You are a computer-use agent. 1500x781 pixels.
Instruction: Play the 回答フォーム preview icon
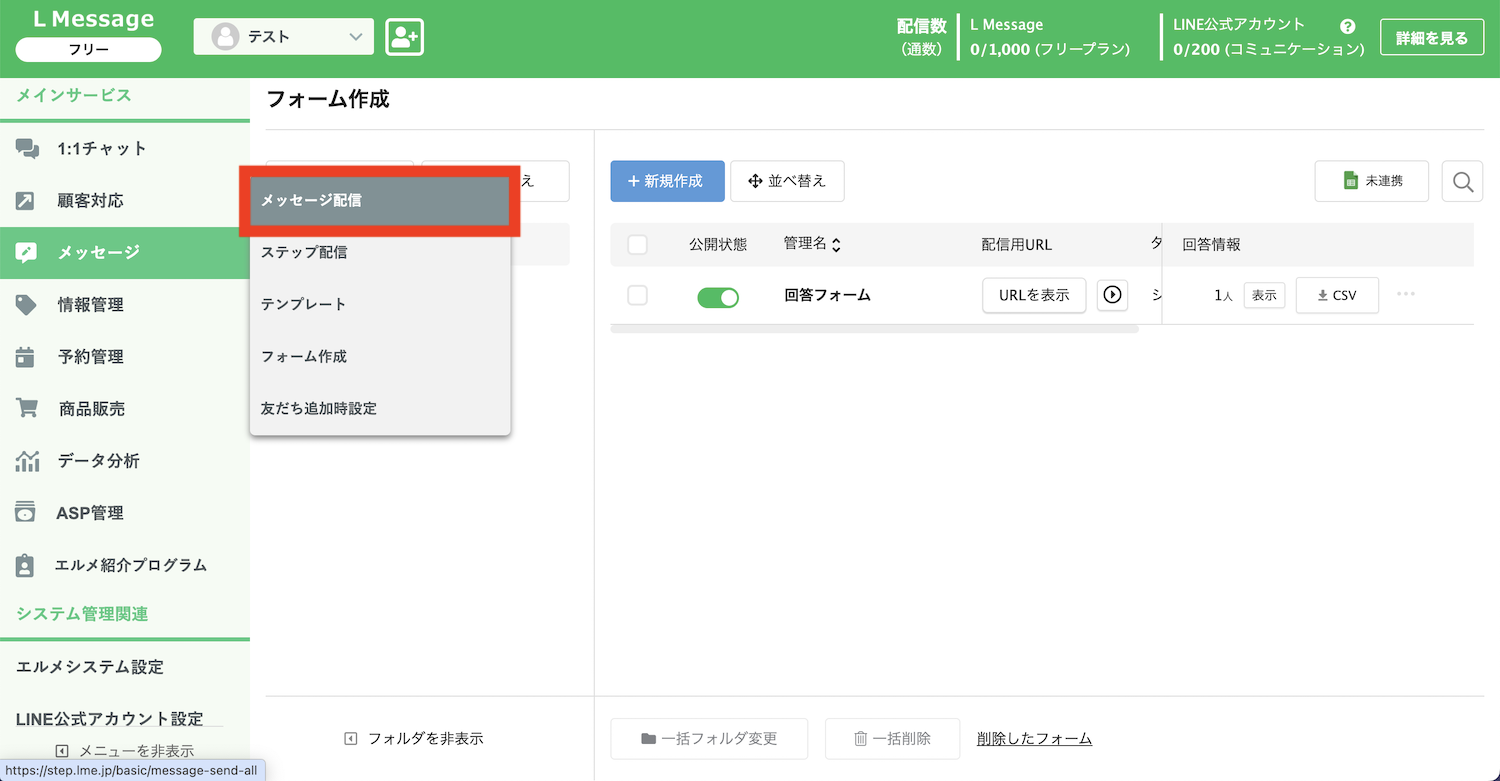(x=1112, y=295)
